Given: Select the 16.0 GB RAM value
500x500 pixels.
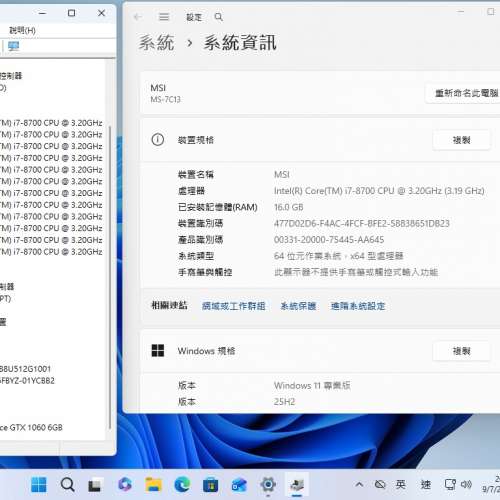Looking at the screenshot, I should coord(289,207).
